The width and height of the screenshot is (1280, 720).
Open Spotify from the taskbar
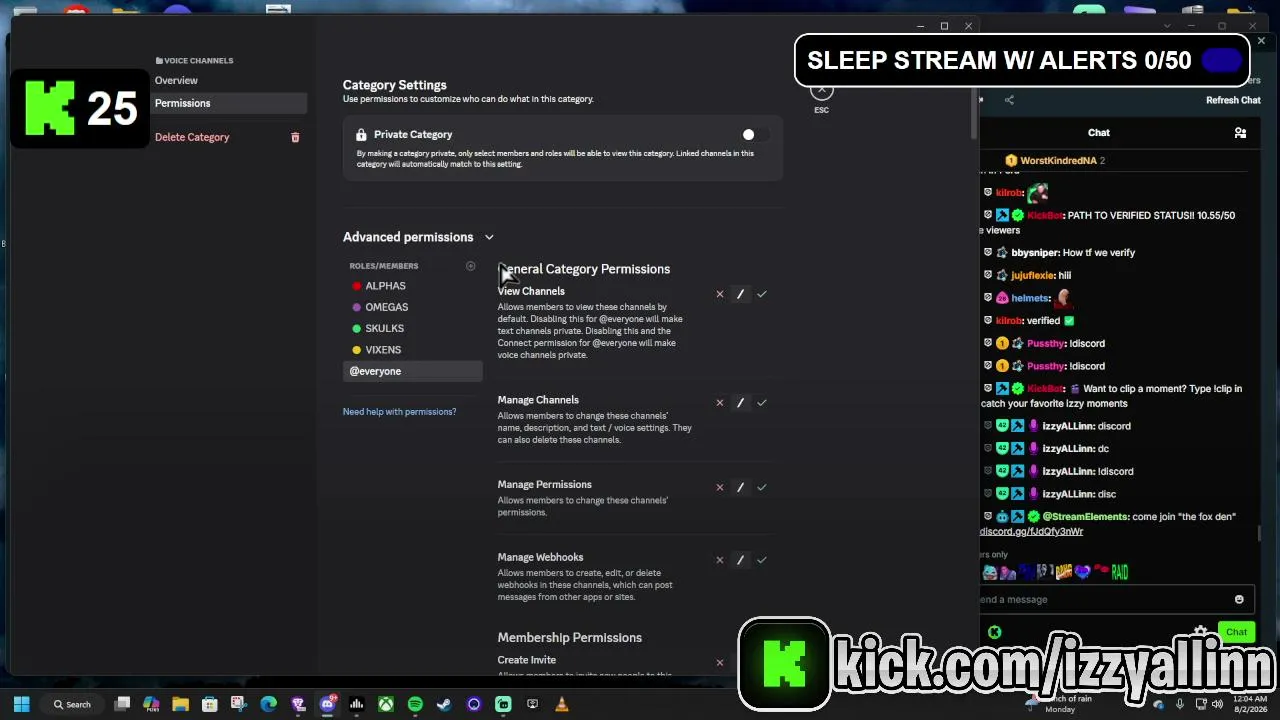click(415, 704)
